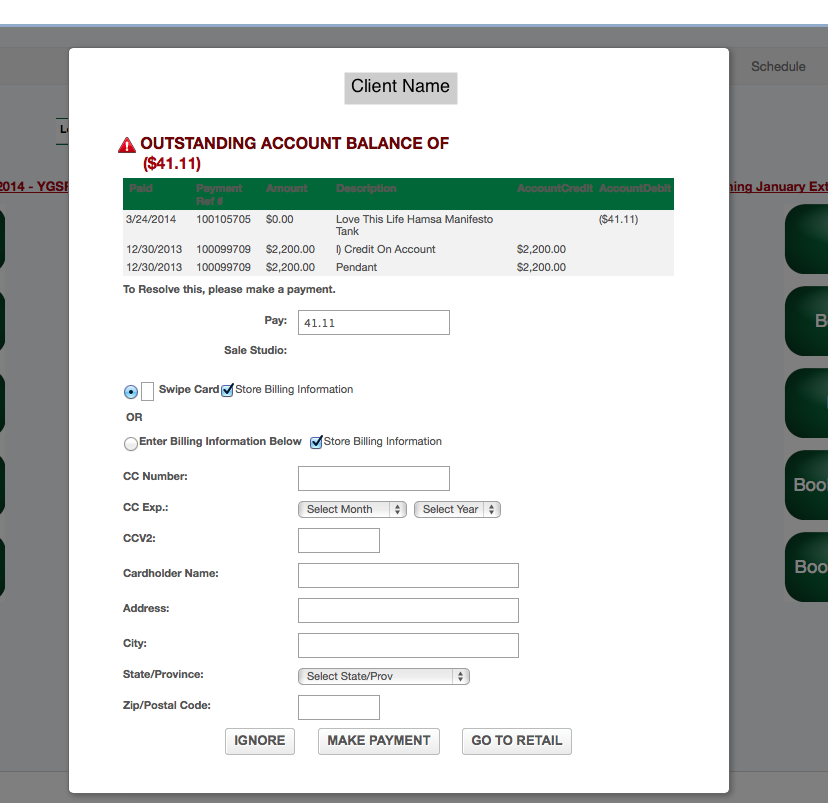Click inside the Pay amount field
828x803 pixels.
click(x=373, y=322)
